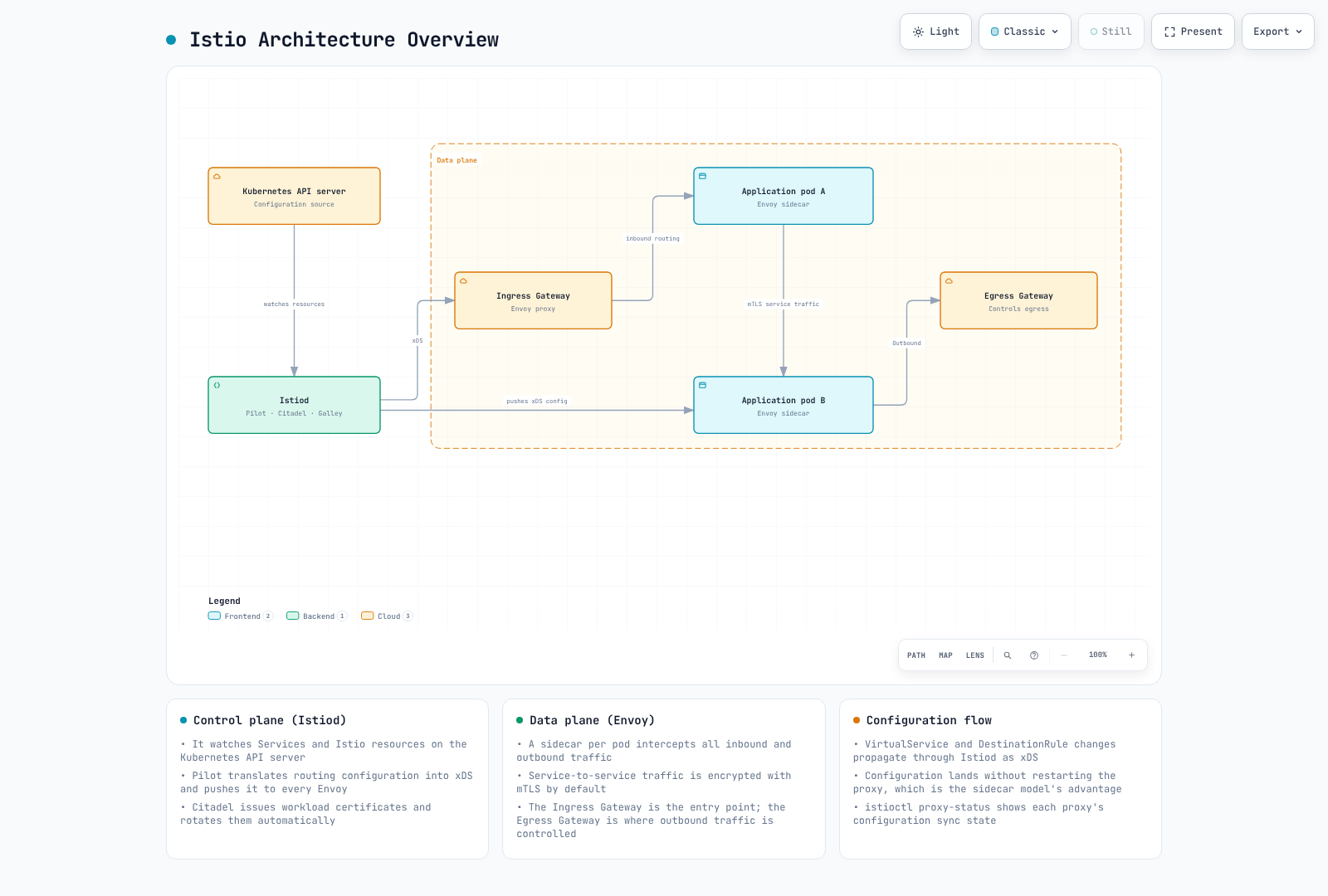Click cloud icon on Kubernetes API server
This screenshot has width=1328, height=896.
[x=217, y=176]
